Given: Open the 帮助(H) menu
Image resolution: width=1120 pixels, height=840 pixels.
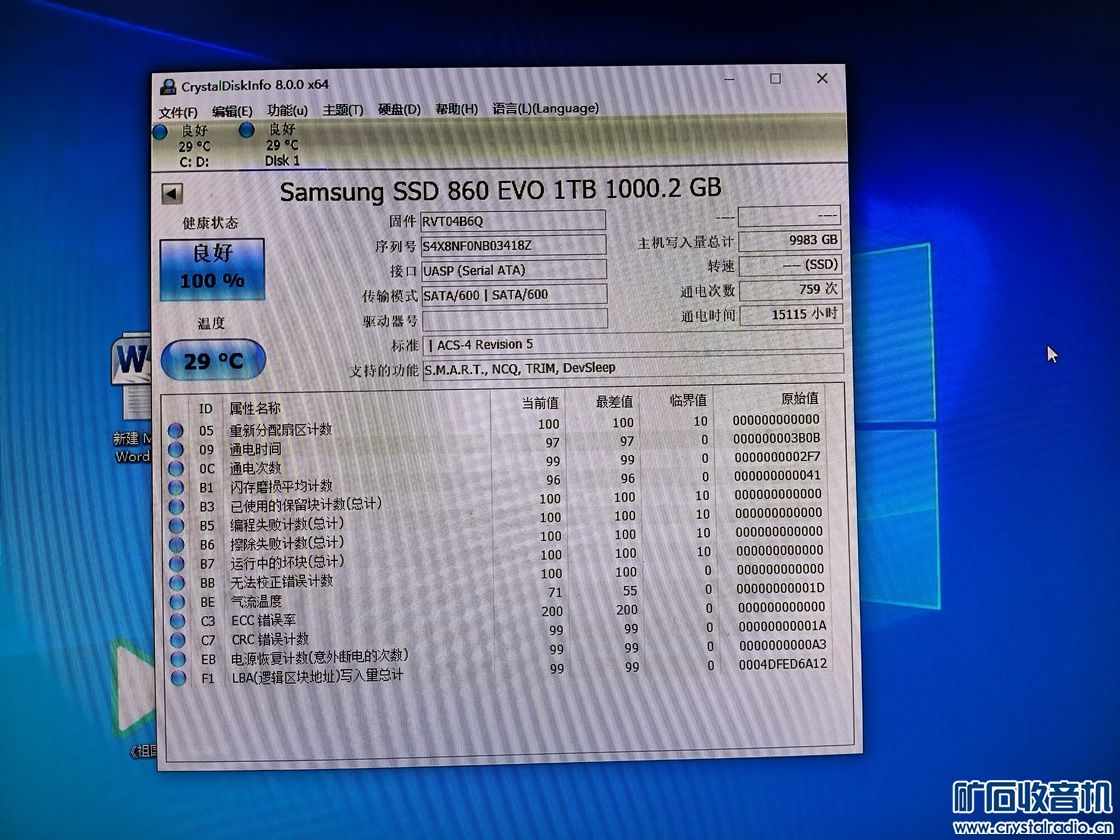Looking at the screenshot, I should pyautogui.click(x=456, y=109).
